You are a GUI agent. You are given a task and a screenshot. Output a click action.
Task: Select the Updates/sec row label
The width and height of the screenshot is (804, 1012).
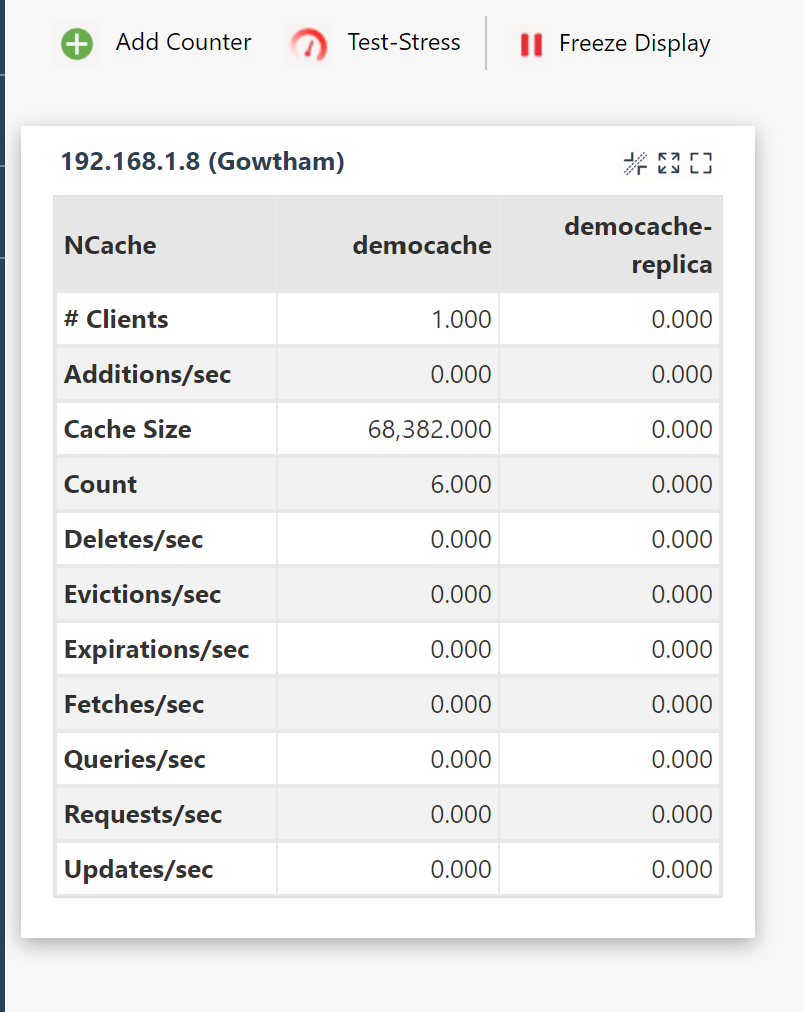[139, 869]
